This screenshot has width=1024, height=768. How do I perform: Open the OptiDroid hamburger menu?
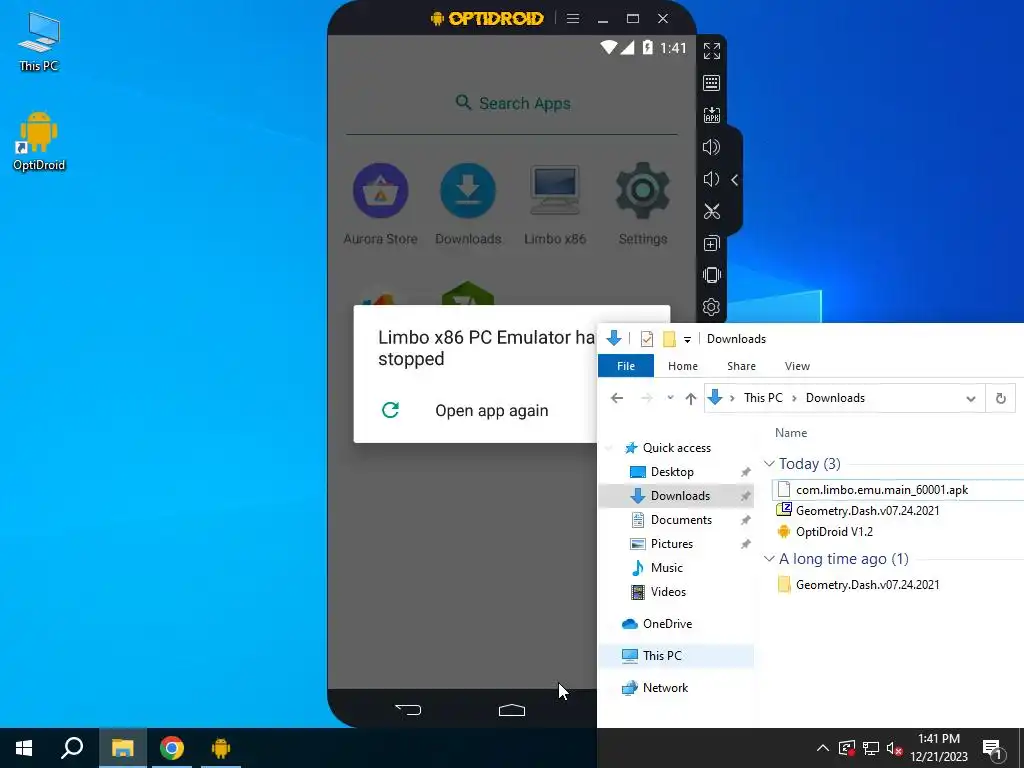pos(573,18)
